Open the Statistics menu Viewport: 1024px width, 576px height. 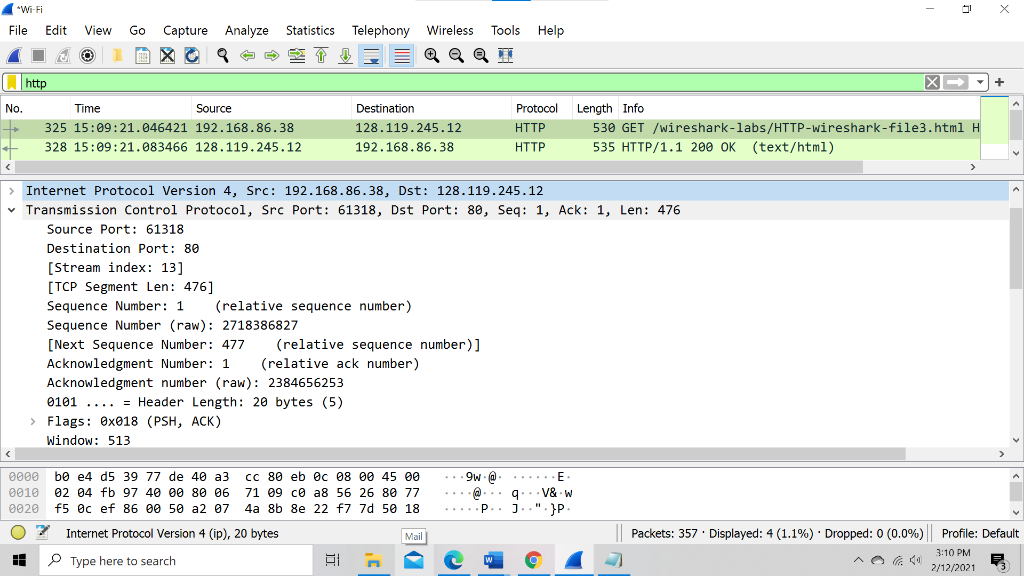pyautogui.click(x=310, y=30)
